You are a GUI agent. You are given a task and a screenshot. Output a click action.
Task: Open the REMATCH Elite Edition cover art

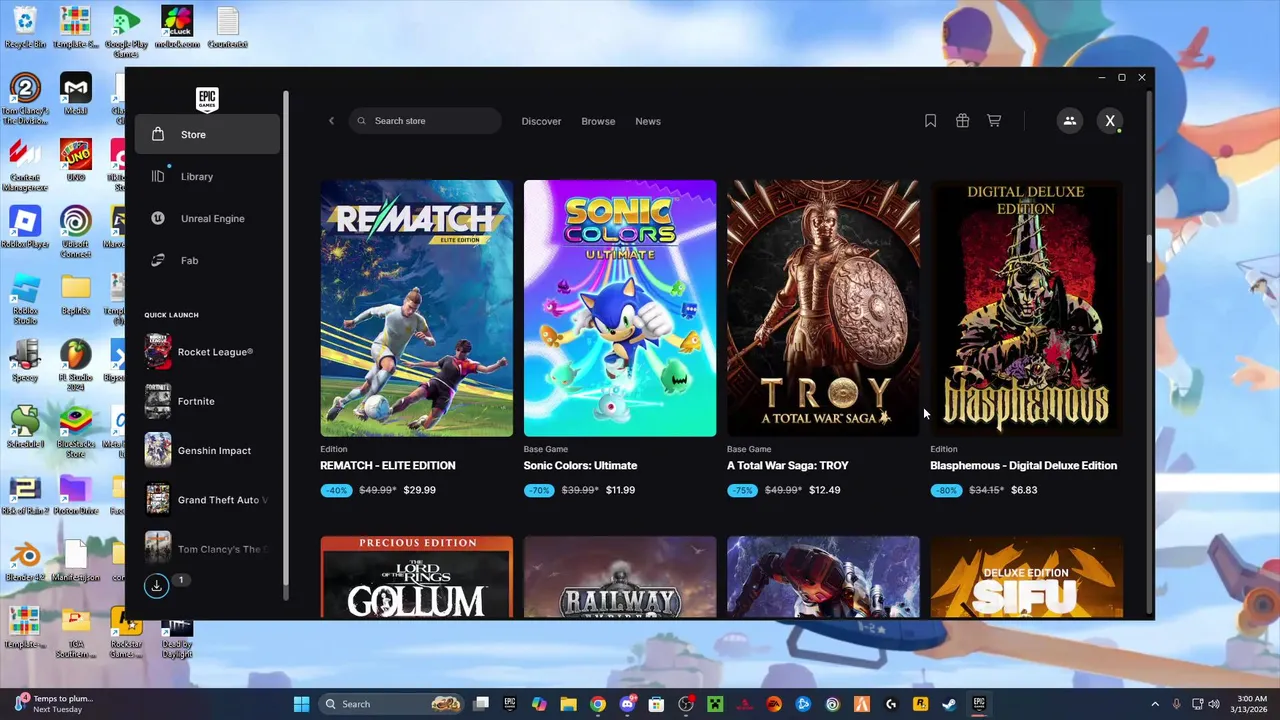pos(416,308)
